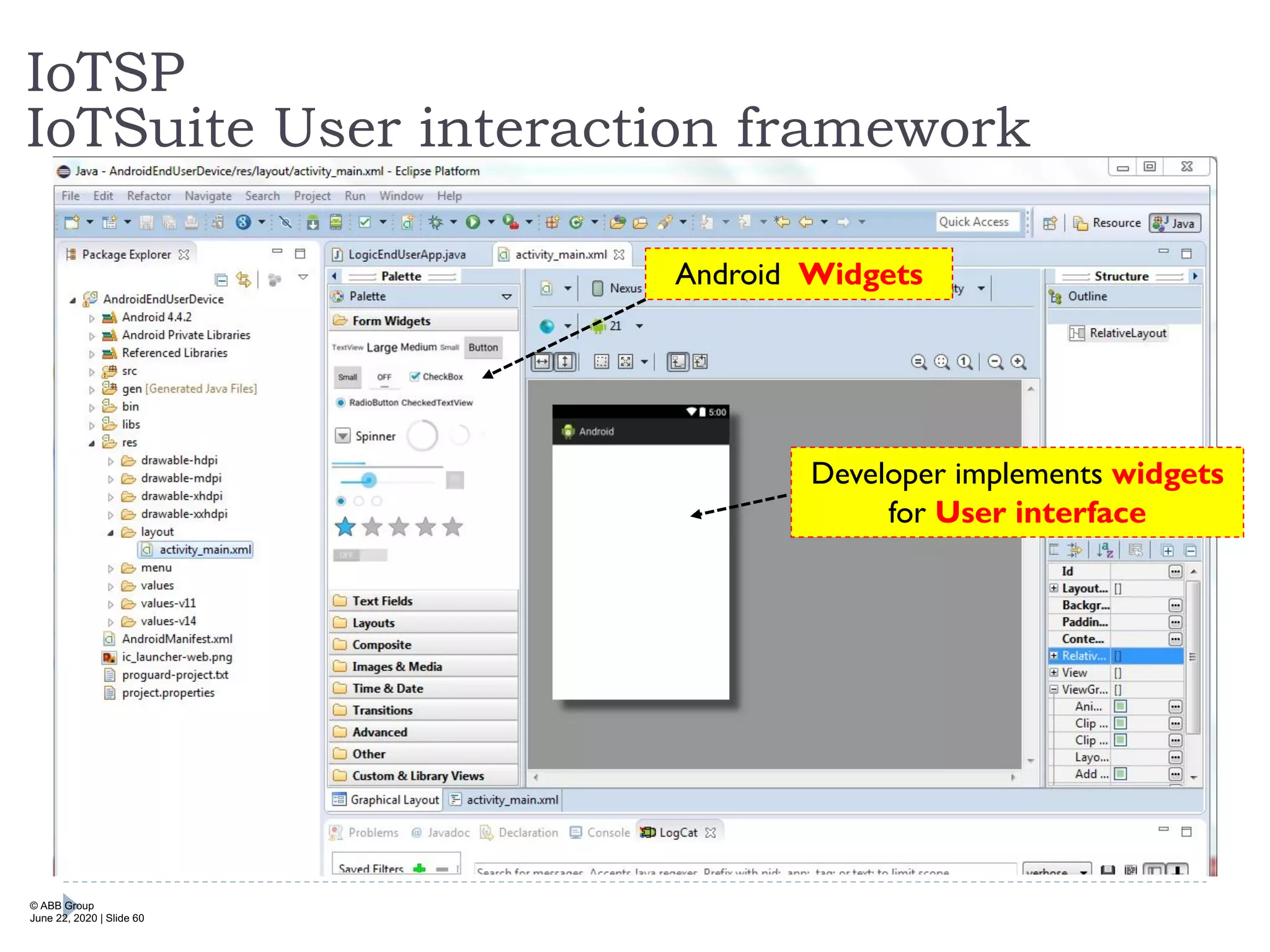The image size is (1270, 952).
Task: Switch to activity_main.xml source bottom tab
Action: click(x=504, y=800)
